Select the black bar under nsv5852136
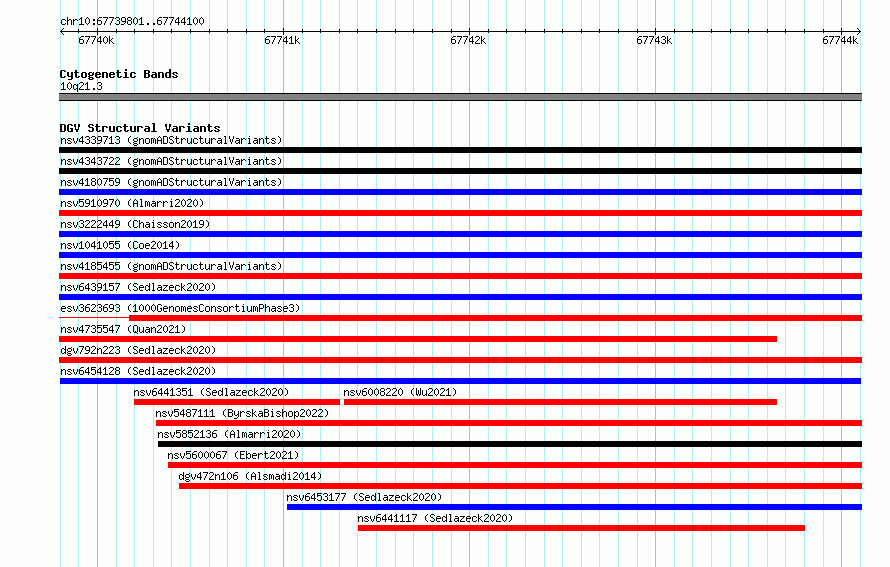 [x=510, y=444]
